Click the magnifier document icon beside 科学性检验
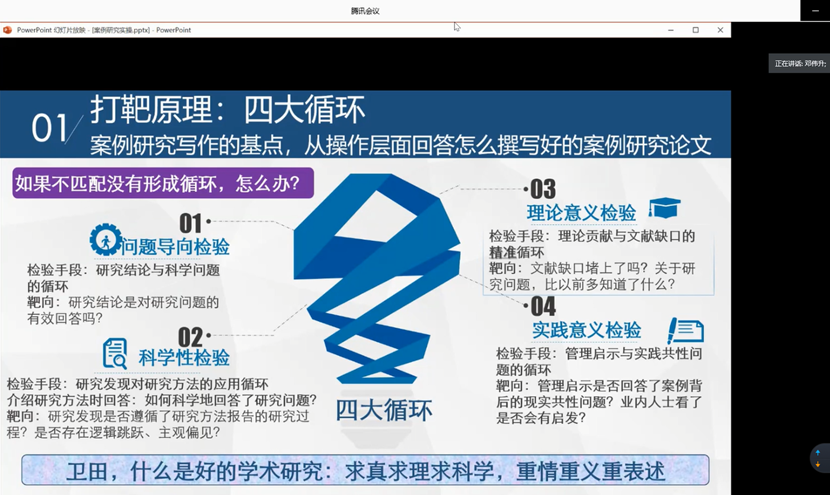 click(115, 353)
